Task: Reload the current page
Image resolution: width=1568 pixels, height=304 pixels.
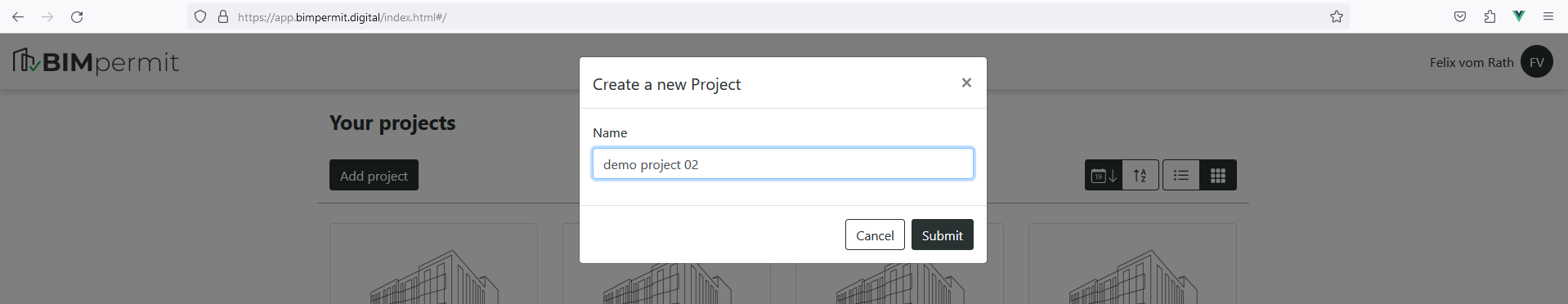Action: pyautogui.click(x=77, y=16)
